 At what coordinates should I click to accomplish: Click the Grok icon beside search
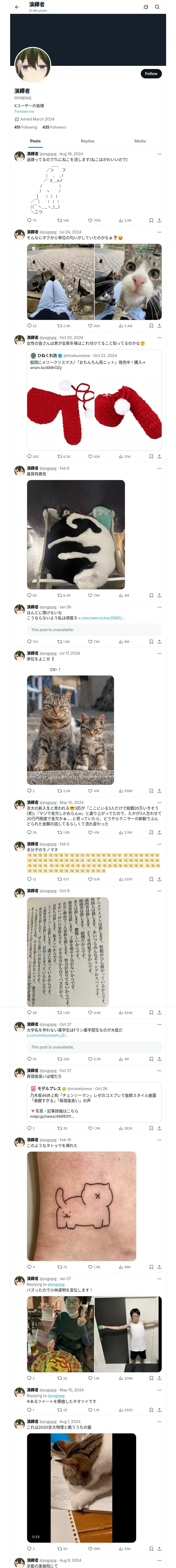146,7
